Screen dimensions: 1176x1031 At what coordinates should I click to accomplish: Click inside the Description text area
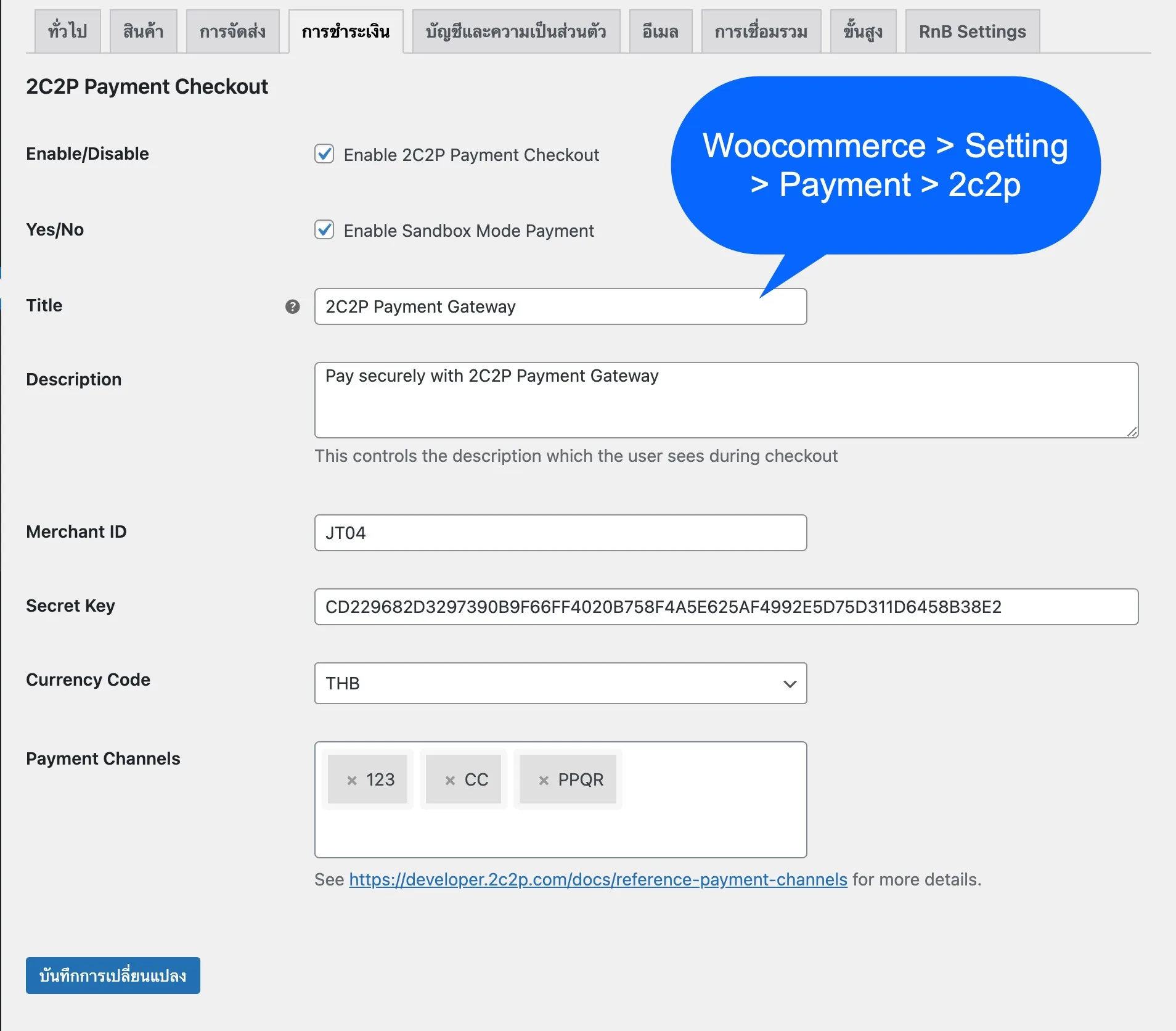[725, 407]
